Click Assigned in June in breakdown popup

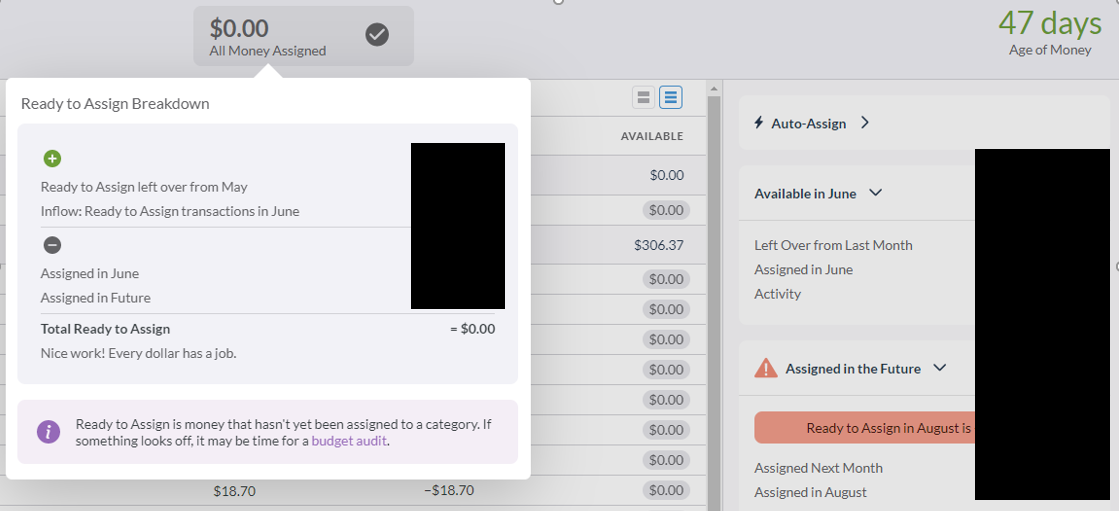click(90, 273)
